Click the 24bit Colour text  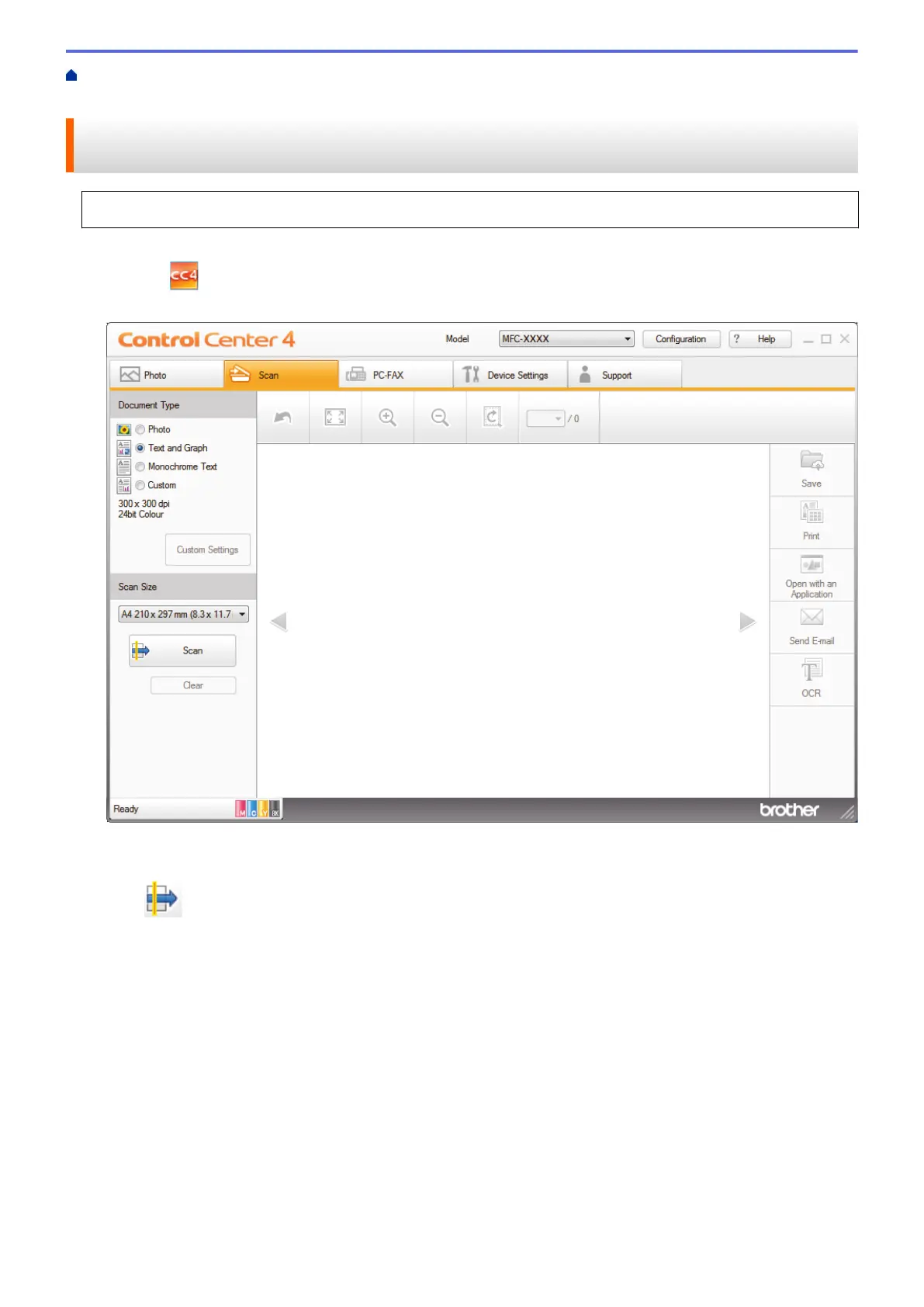tap(140, 515)
